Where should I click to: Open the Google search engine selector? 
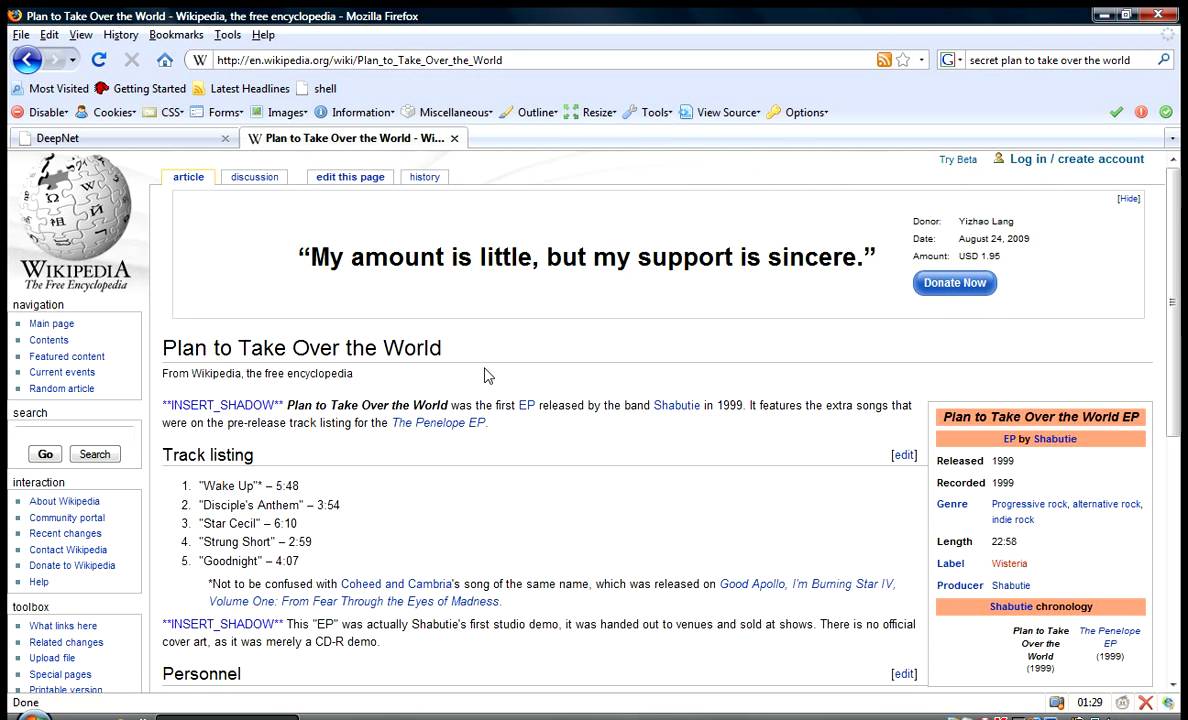point(951,60)
